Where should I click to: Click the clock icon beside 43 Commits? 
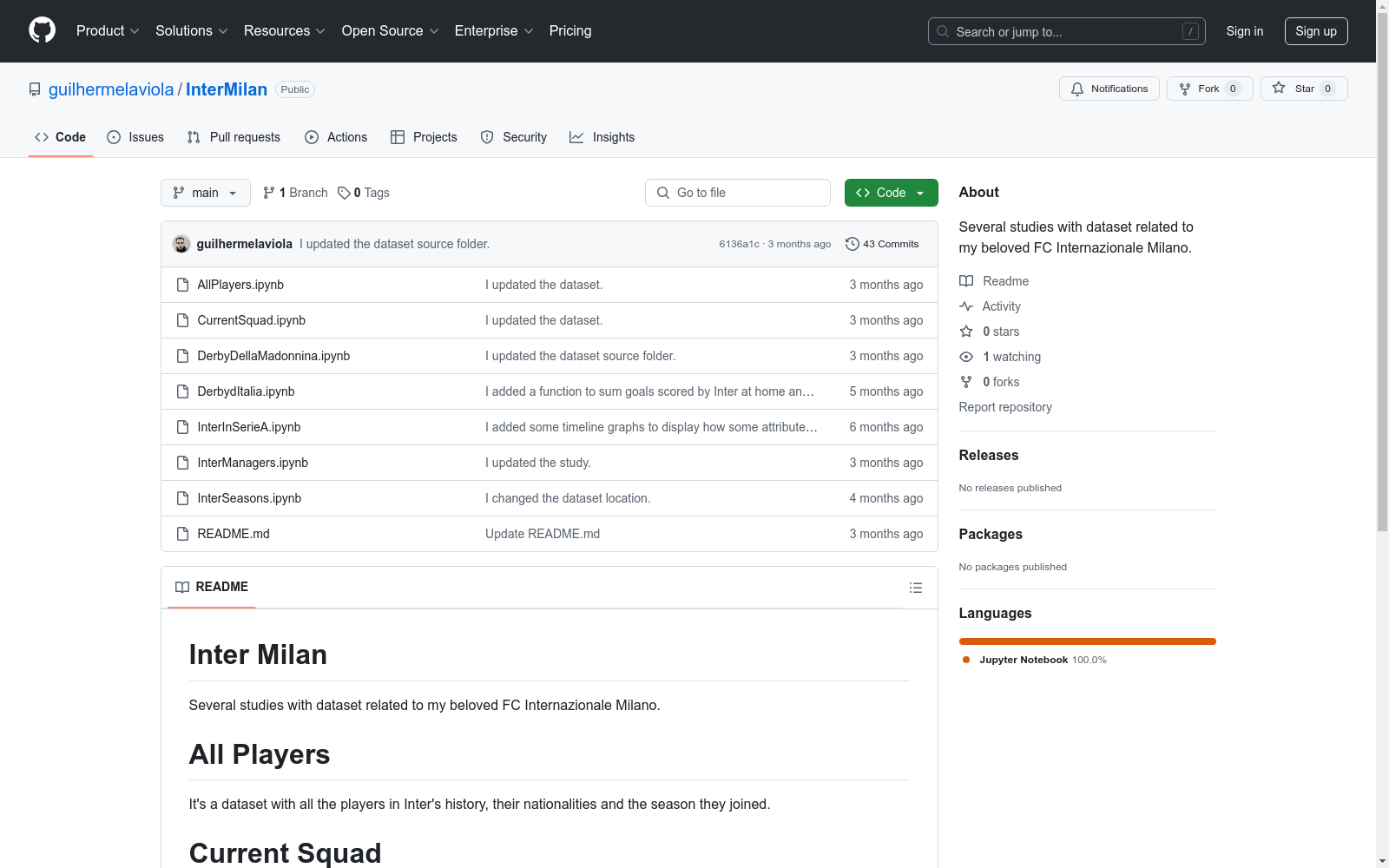(x=852, y=244)
